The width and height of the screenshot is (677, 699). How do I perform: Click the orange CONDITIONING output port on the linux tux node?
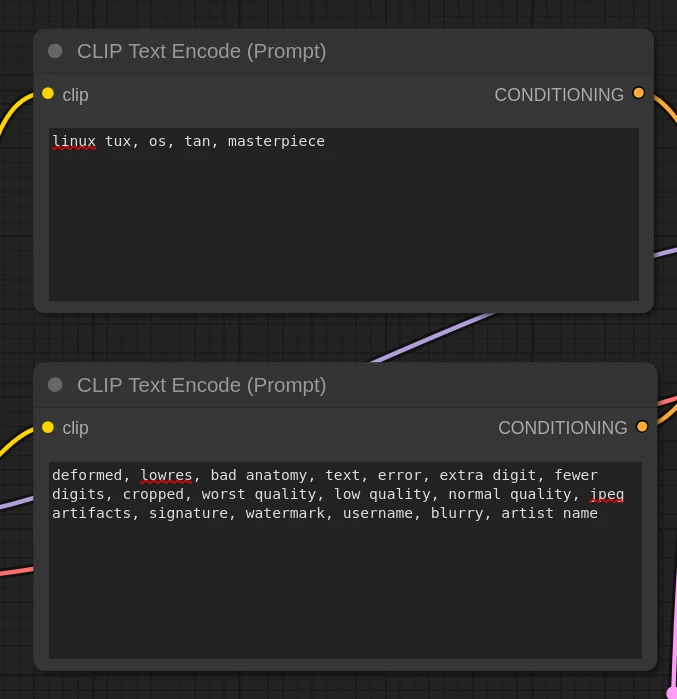(x=639, y=94)
